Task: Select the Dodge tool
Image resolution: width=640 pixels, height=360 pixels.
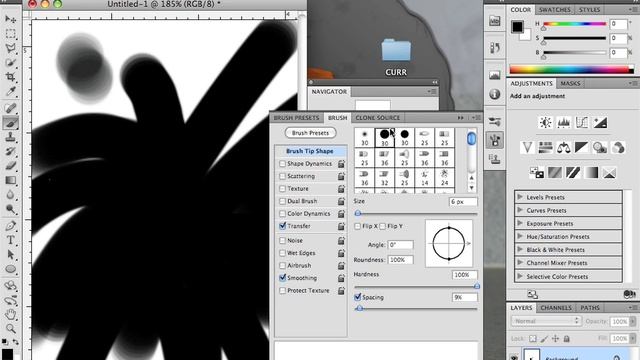Action: coord(11,209)
